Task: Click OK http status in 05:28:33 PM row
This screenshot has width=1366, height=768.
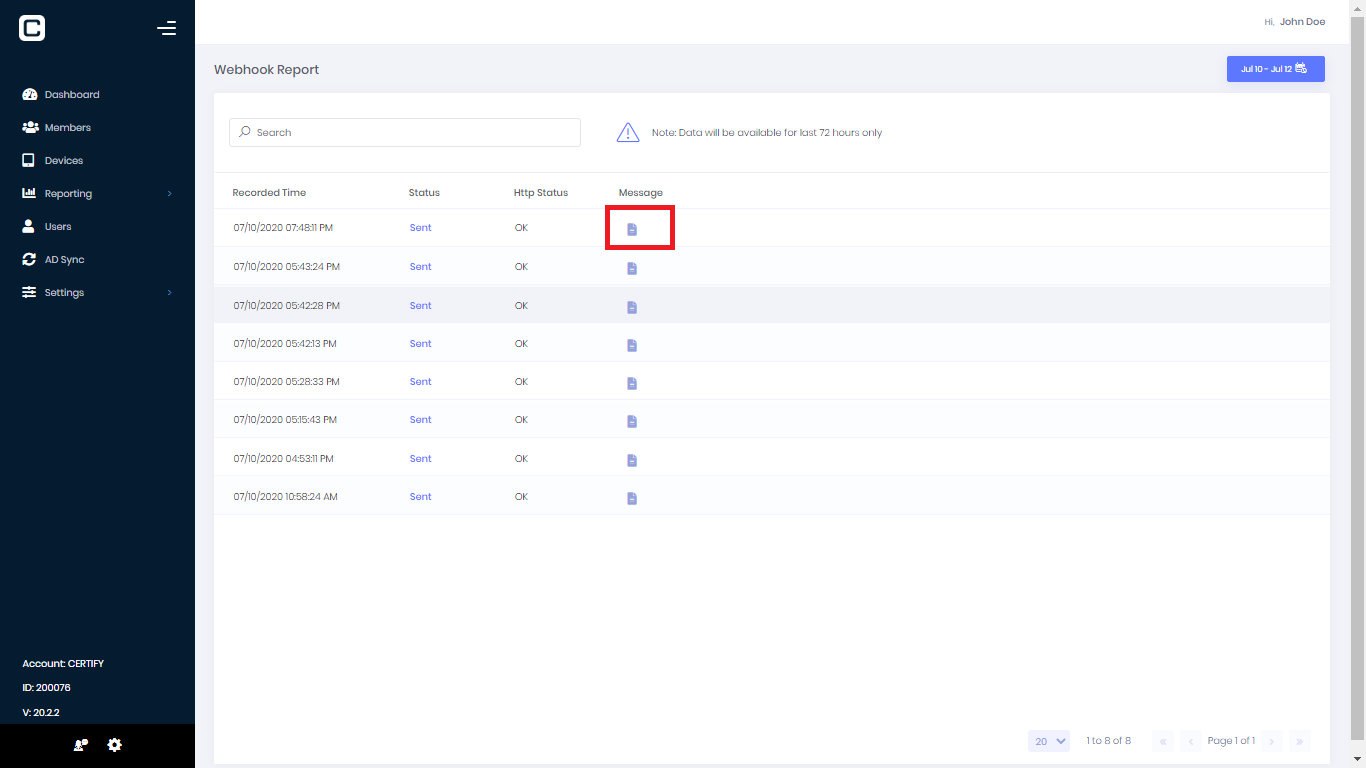Action: point(521,381)
